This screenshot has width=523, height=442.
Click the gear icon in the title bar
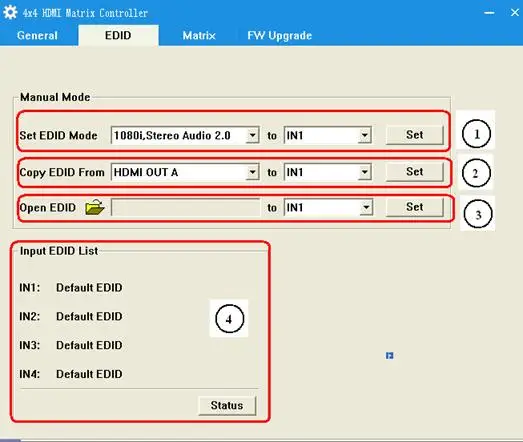(10, 12)
